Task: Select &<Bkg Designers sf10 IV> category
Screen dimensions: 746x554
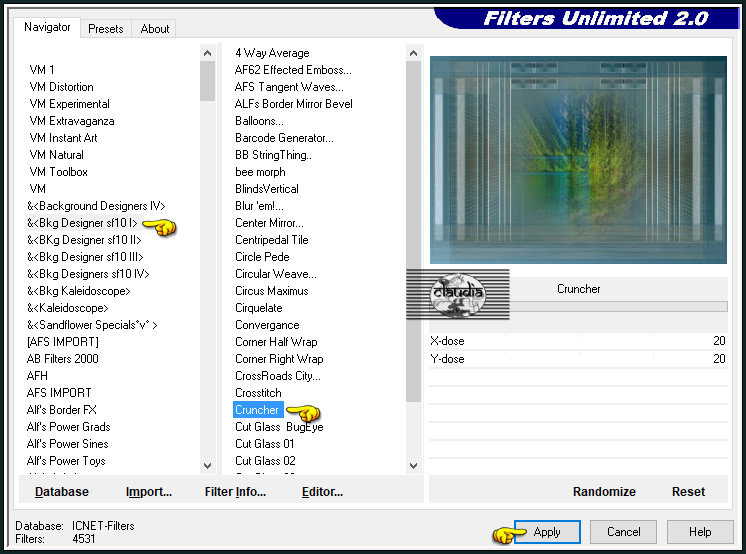Action: click(x=88, y=274)
